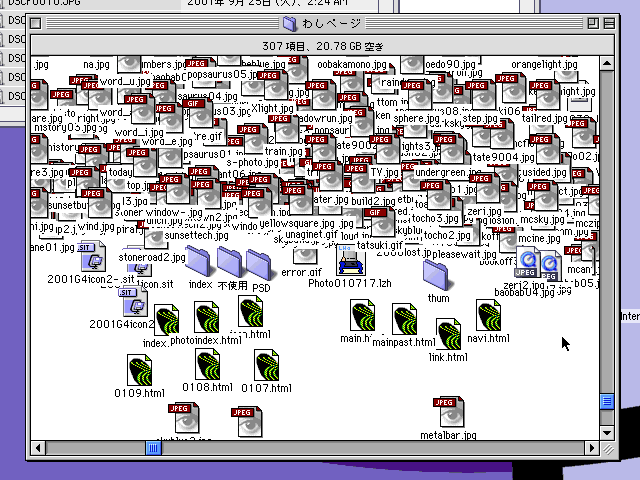Screen dimensions: 640x480
Task: Click the horizontal scrollbar right arrow
Action: point(590,448)
